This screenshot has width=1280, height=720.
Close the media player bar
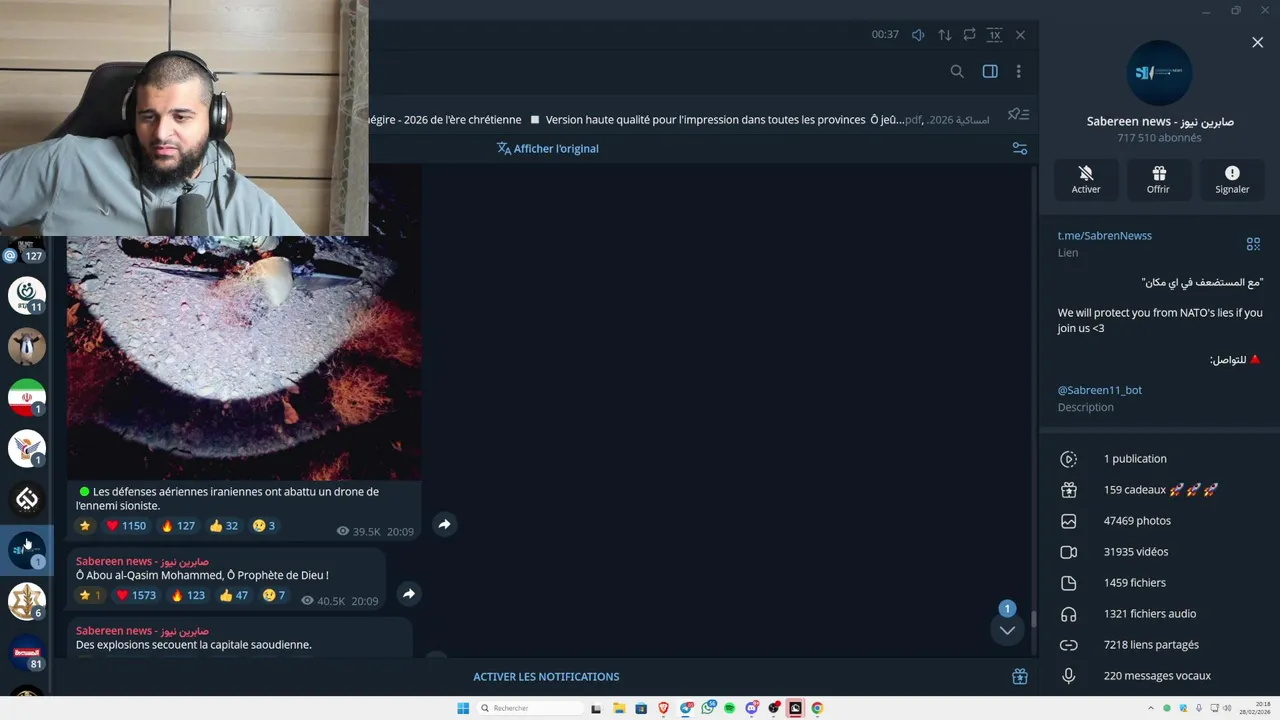1020,35
